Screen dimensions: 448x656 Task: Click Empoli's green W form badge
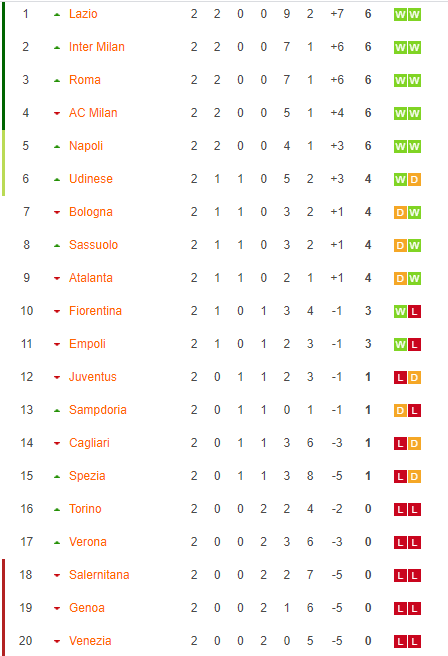pyautogui.click(x=400, y=345)
